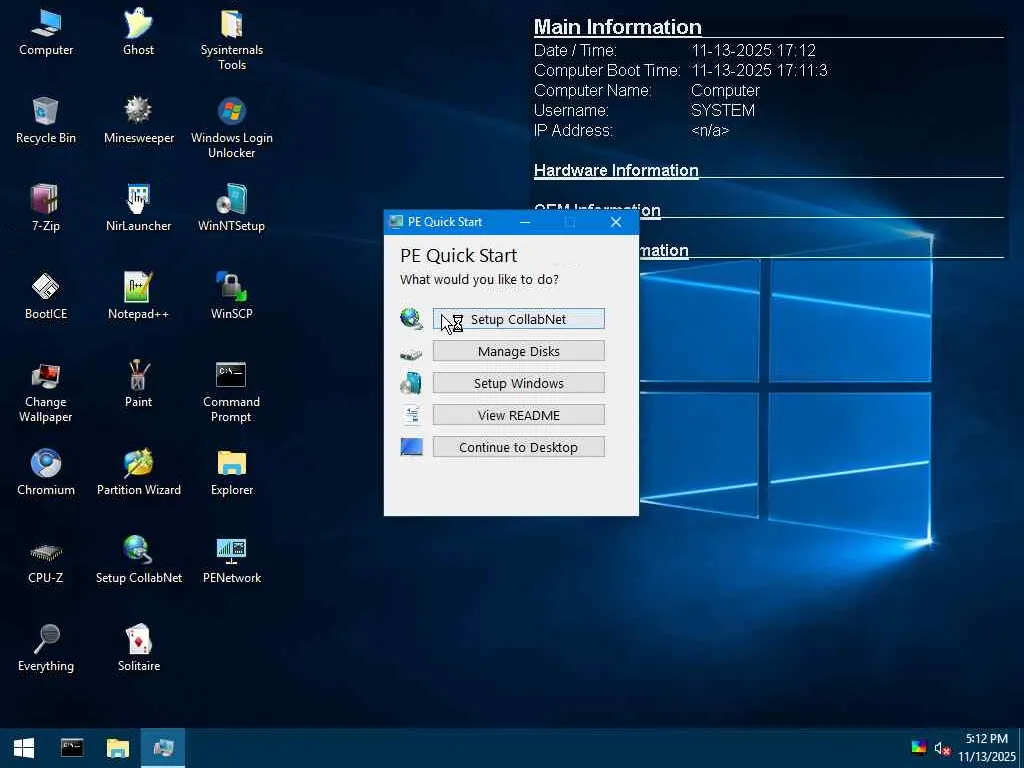Select the Partition Wizard icon
This screenshot has height=768, width=1024.
pos(138,473)
